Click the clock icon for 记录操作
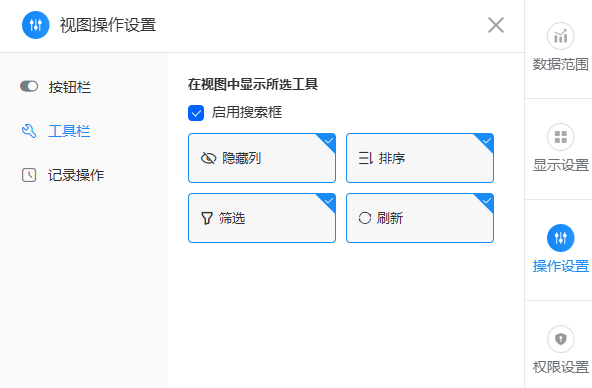592x388 pixels. (x=29, y=175)
